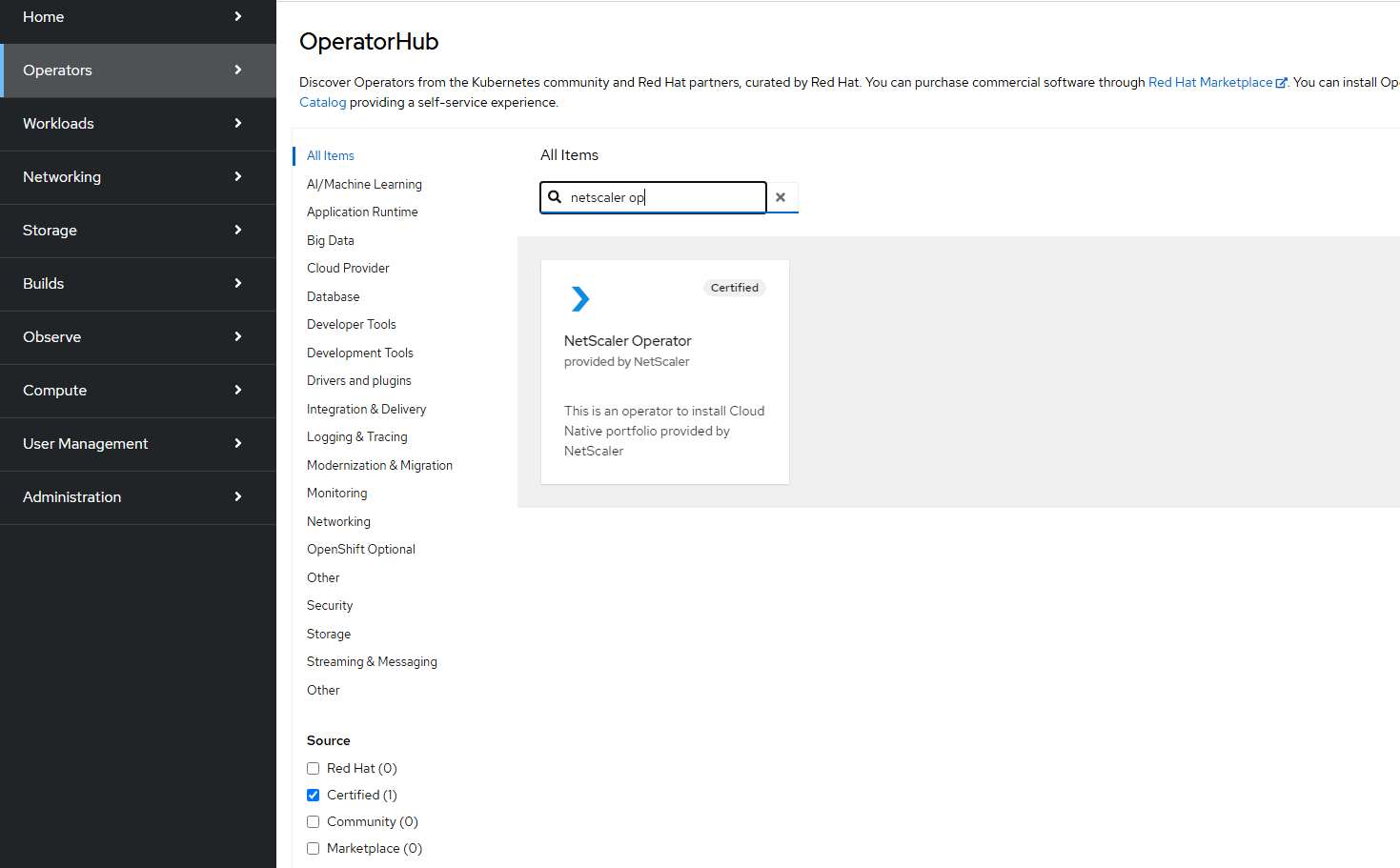Filter by Streaming & Messaging
The image size is (1400, 868).
tap(372, 661)
